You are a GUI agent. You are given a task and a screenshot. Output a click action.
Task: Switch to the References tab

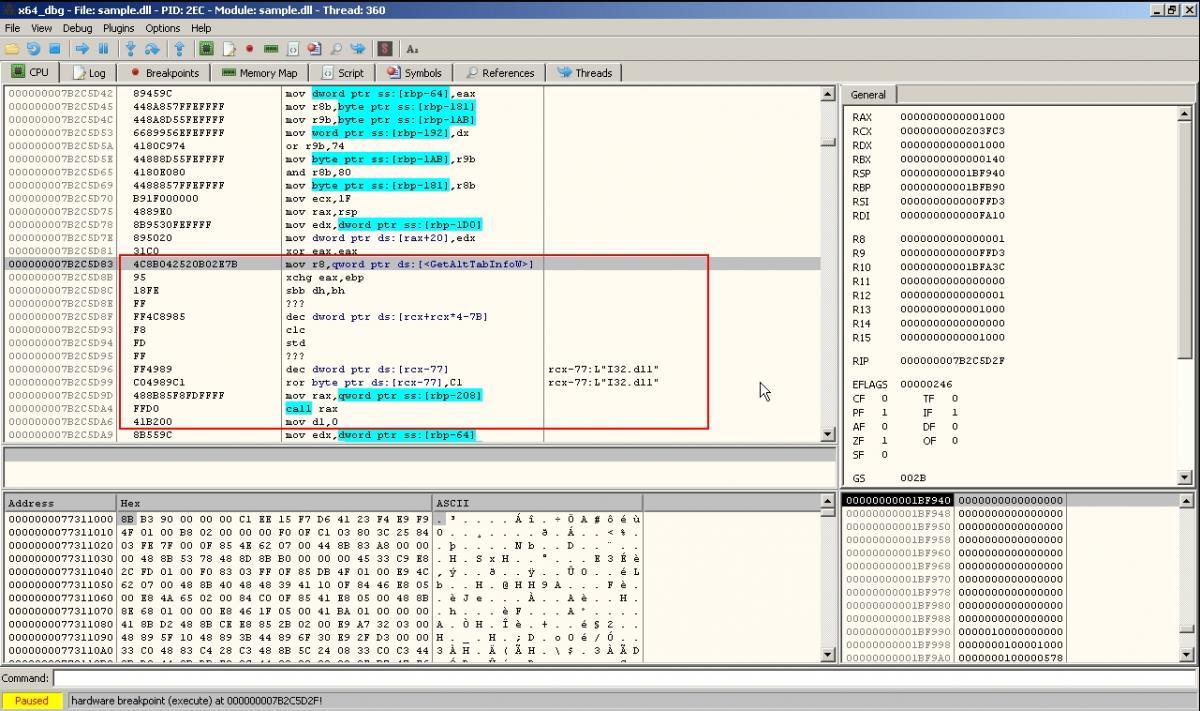pyautogui.click(x=499, y=72)
